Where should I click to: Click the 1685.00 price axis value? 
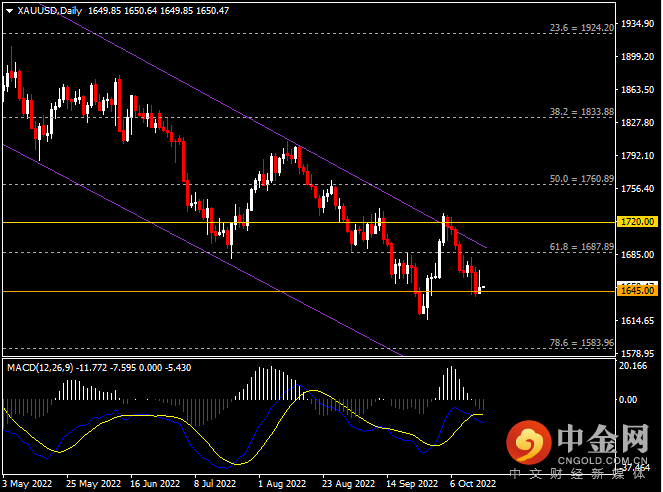tap(637, 254)
